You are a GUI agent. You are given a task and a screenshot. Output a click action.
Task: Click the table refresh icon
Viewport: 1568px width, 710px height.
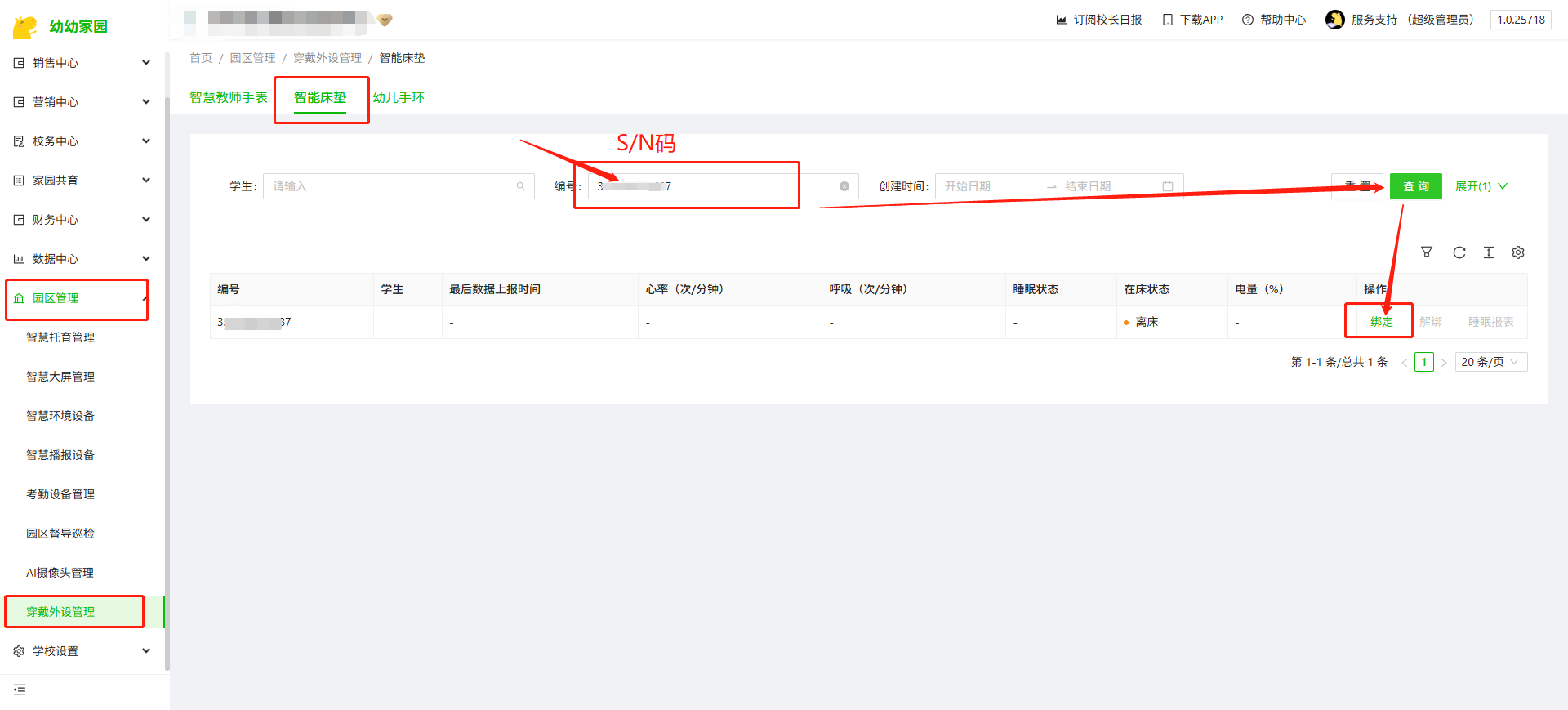point(1459,252)
